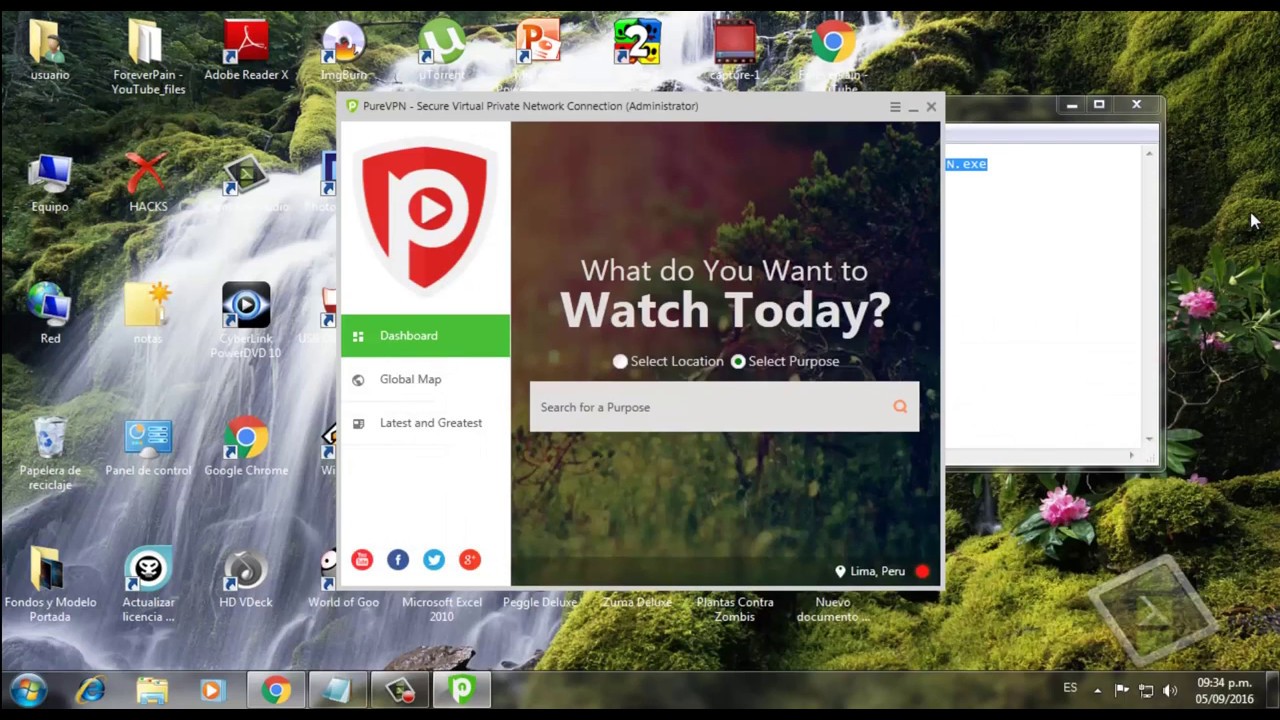Viewport: 1280px width, 720px height.
Task: Click Notepad horizontal scrollbar right arrow
Action: 1132,456
